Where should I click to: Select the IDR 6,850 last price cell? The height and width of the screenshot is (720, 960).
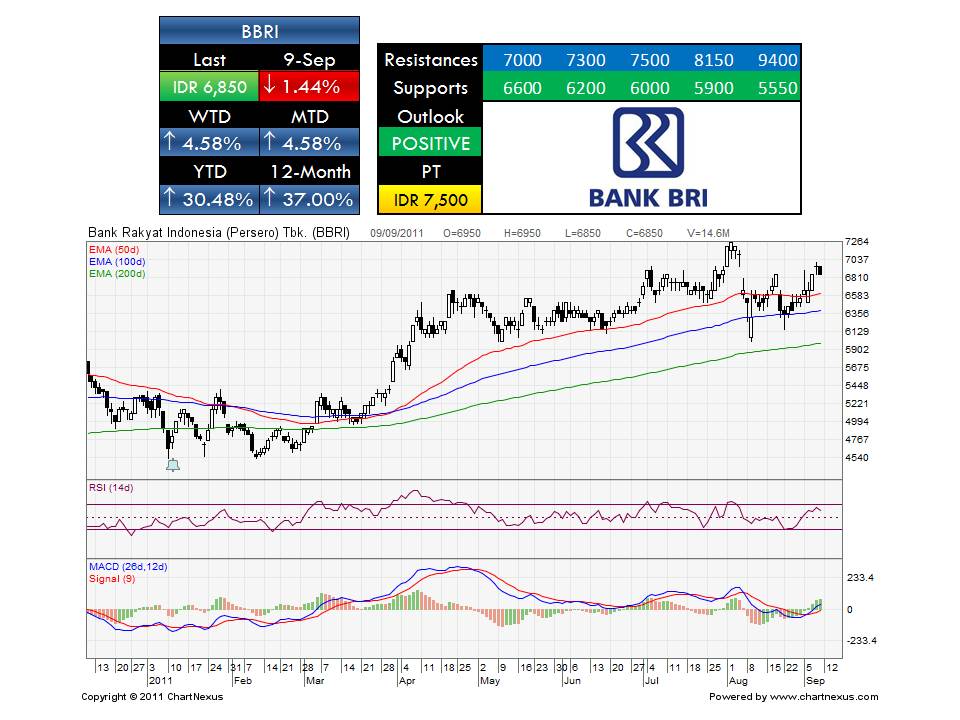[209, 87]
